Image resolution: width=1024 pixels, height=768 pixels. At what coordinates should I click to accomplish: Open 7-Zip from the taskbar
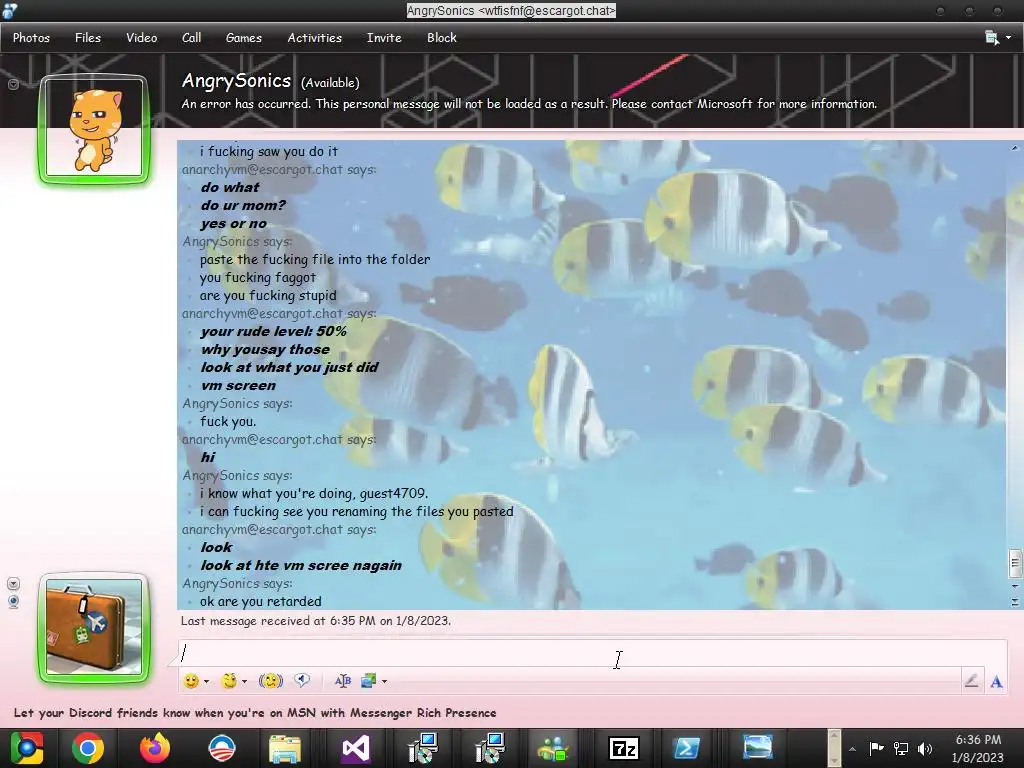pyautogui.click(x=623, y=748)
